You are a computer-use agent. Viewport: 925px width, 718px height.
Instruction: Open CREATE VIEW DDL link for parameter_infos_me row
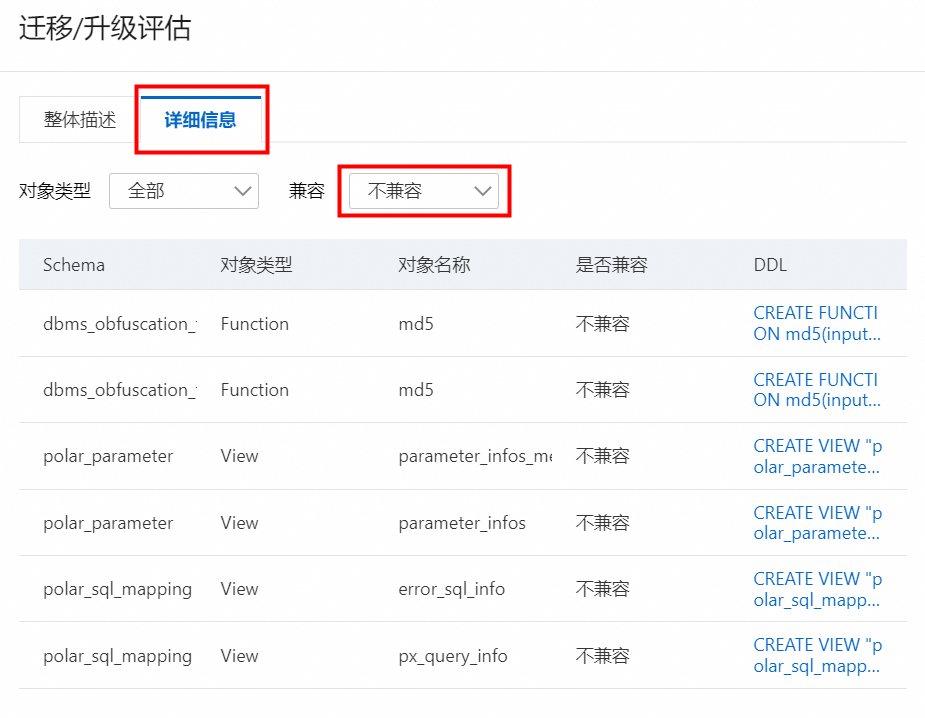click(817, 456)
